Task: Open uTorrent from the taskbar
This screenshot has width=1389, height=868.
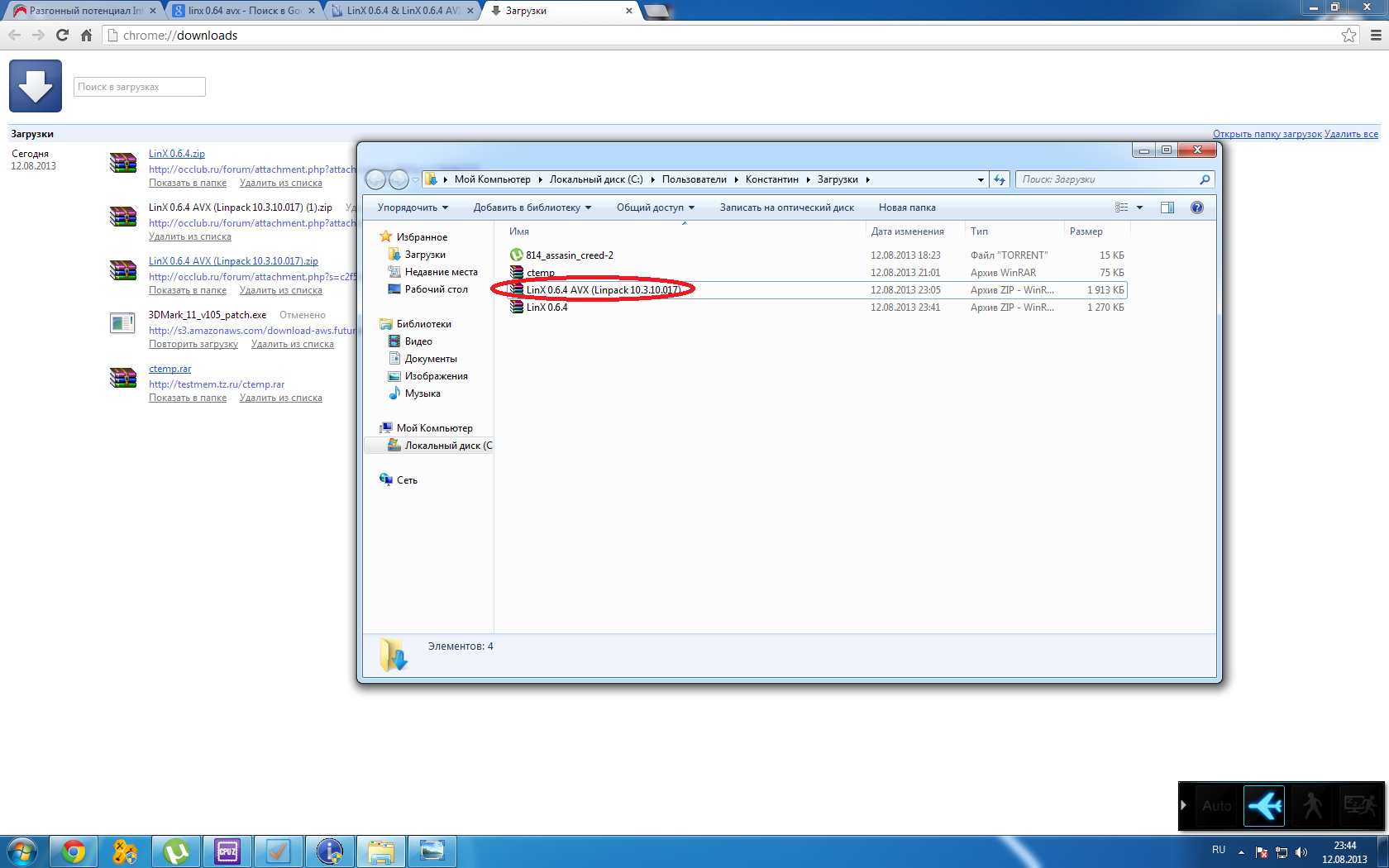Action: pyautogui.click(x=176, y=851)
